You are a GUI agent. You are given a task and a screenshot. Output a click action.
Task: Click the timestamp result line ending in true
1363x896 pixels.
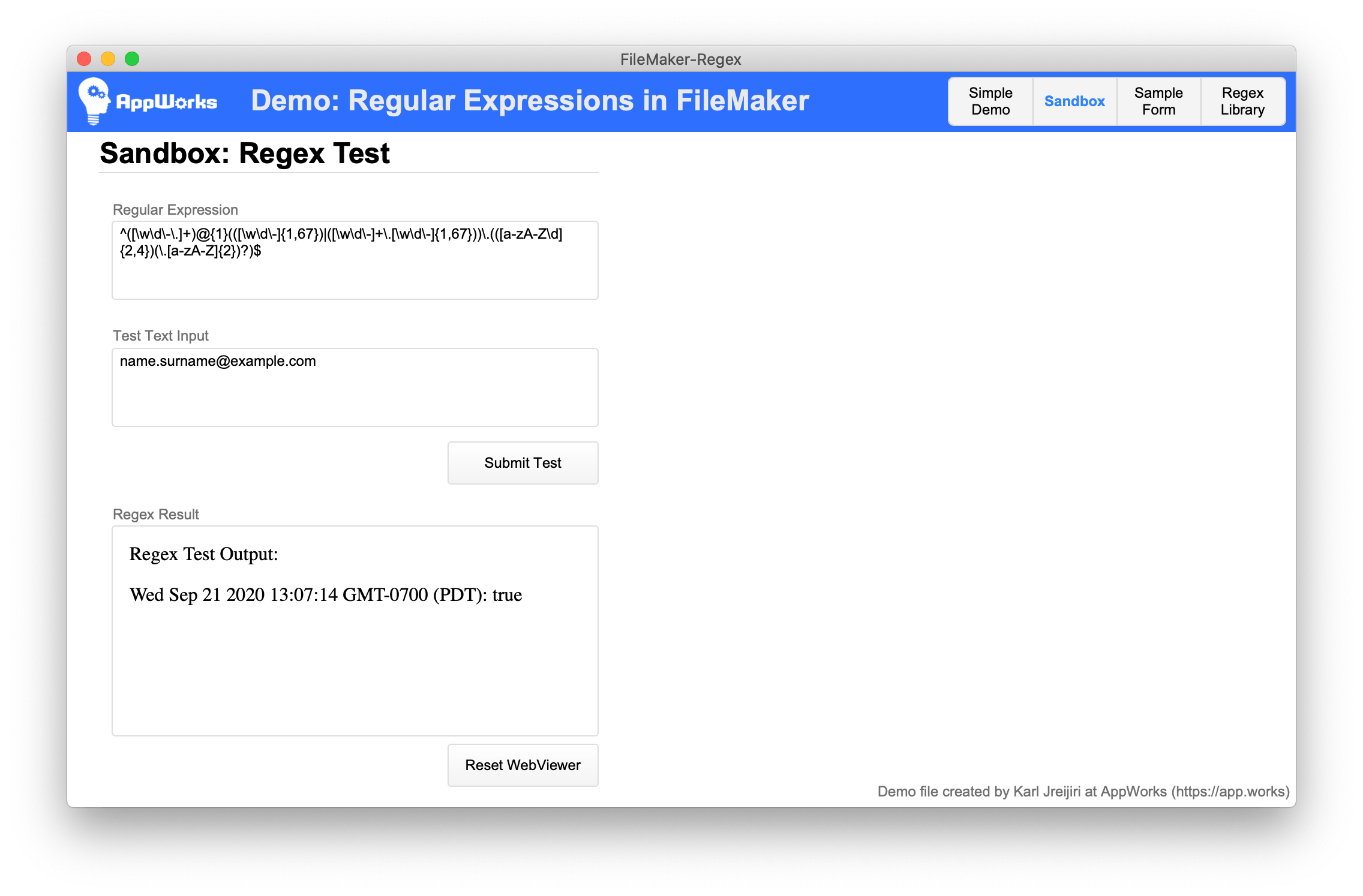tap(326, 595)
